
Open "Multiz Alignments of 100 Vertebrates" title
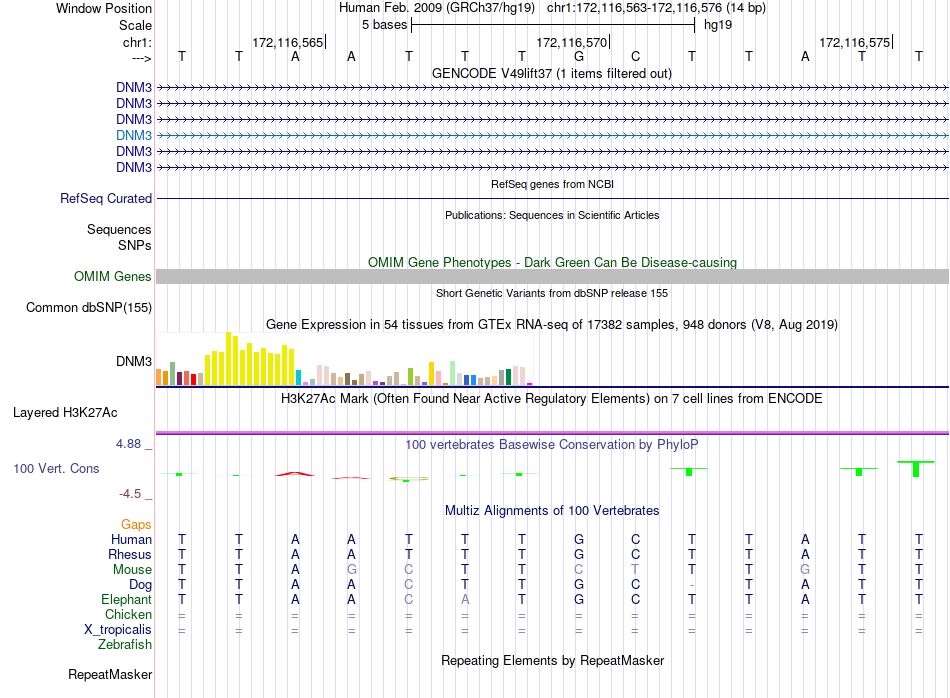pyautogui.click(x=552, y=510)
